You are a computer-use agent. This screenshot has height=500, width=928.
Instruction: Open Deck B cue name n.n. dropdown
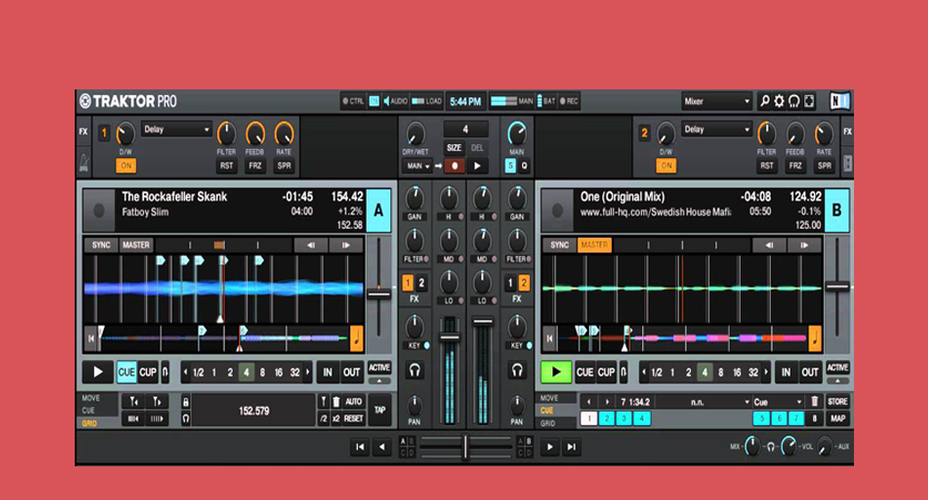[703, 402]
